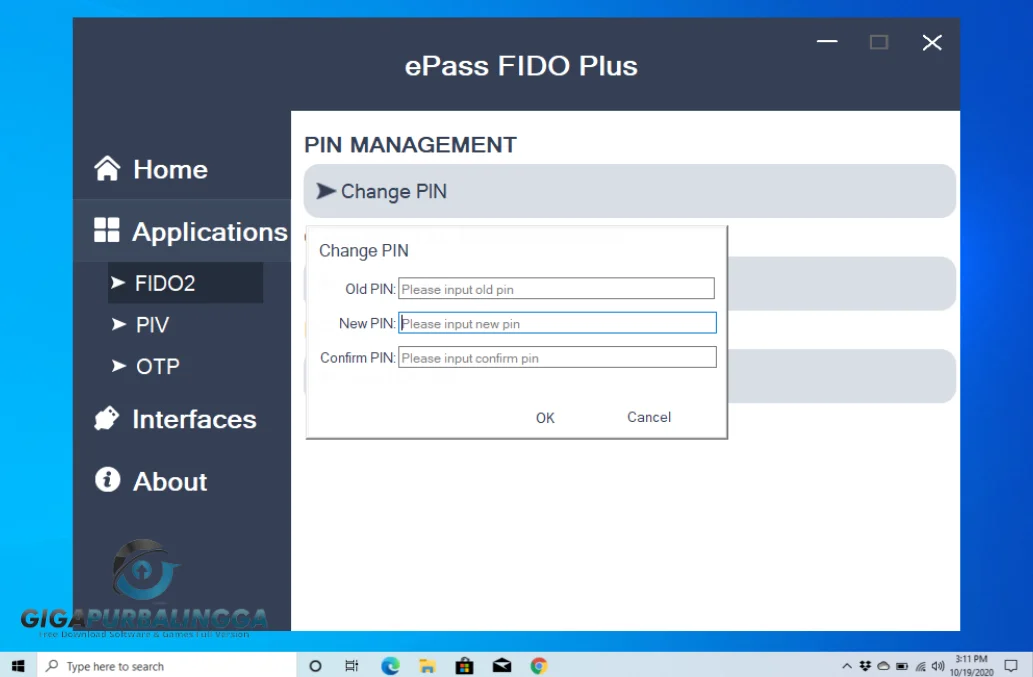Open the Mail app from taskbar

tap(502, 666)
